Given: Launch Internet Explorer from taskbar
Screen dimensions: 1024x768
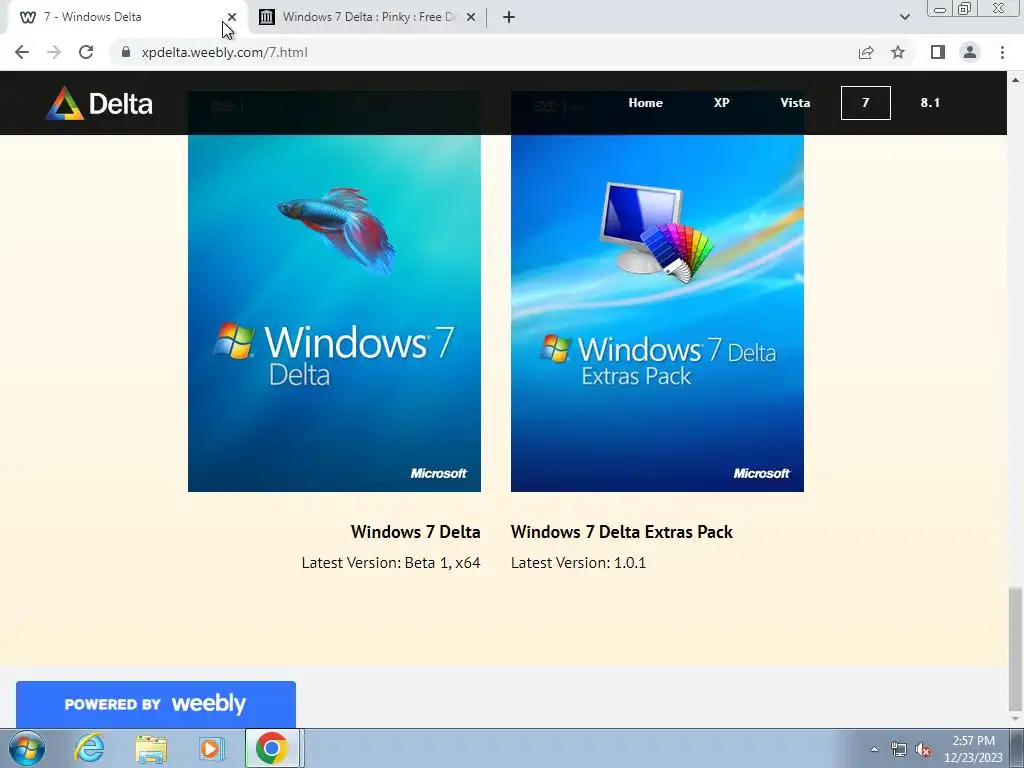Looking at the screenshot, I should [x=89, y=748].
